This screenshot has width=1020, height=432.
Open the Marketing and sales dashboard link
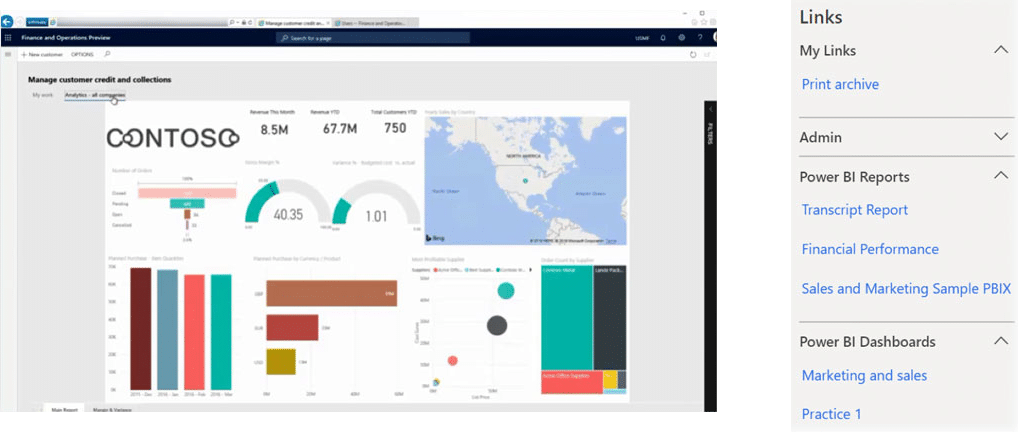click(864, 375)
